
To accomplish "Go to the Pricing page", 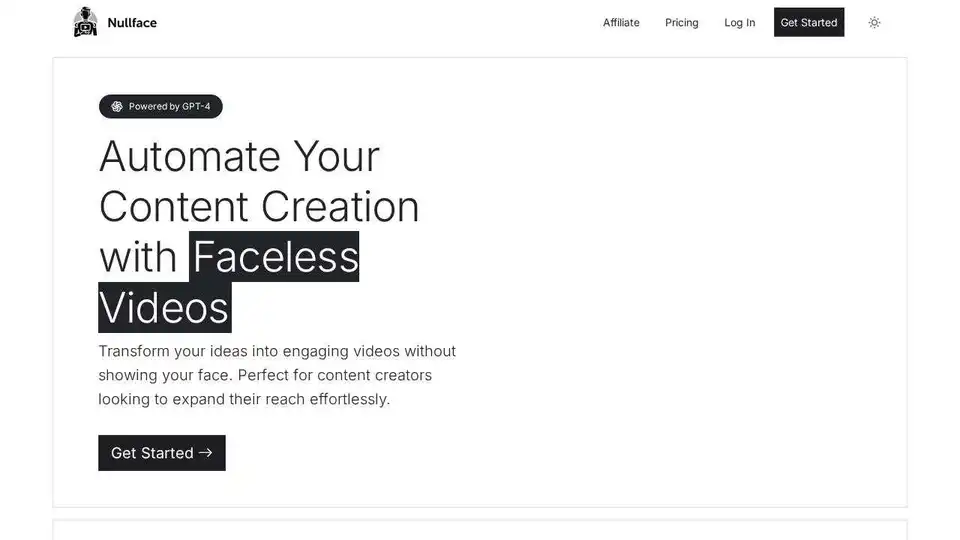I will pos(681,23).
